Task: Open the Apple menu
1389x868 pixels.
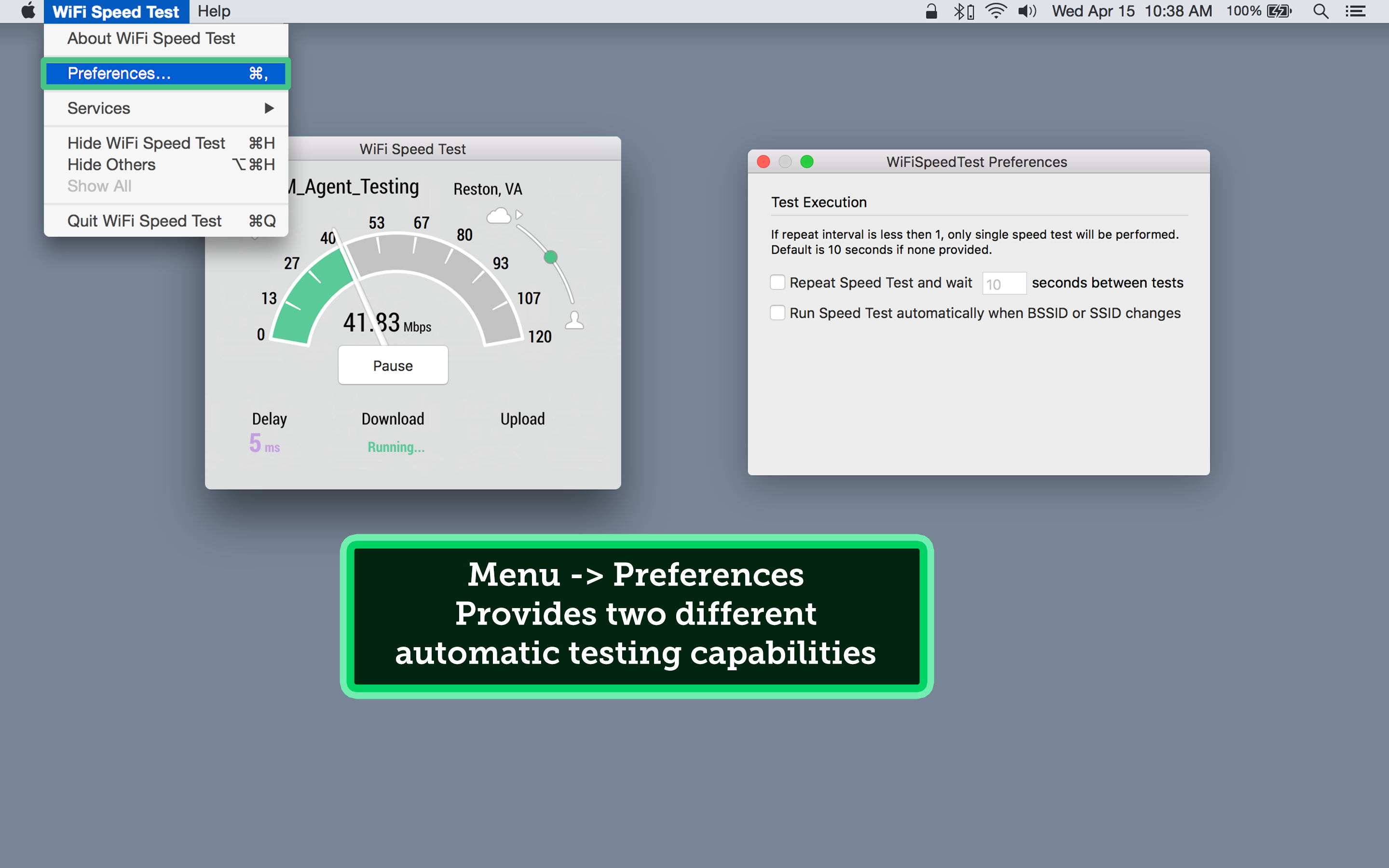Action: click(27, 12)
